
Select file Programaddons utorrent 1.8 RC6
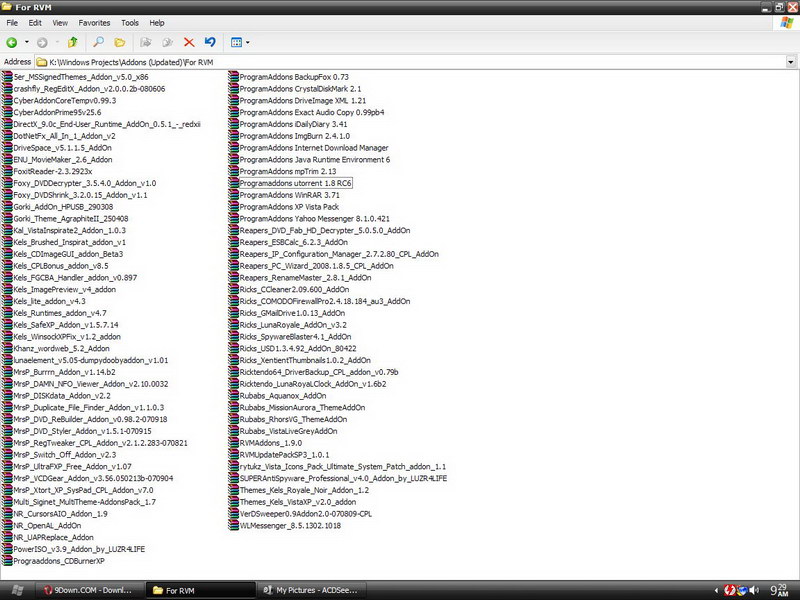tap(295, 183)
